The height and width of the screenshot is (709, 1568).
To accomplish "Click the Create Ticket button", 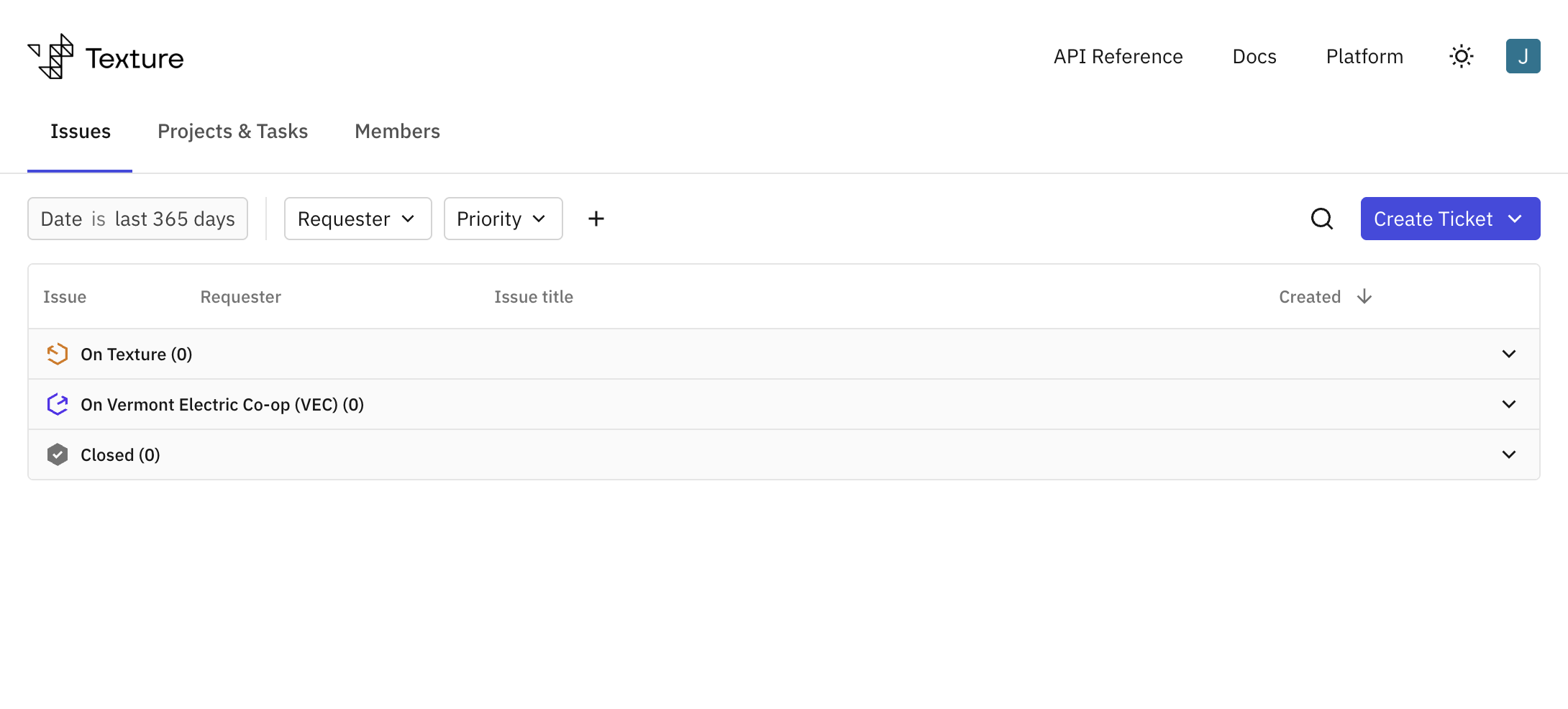I will (1450, 219).
